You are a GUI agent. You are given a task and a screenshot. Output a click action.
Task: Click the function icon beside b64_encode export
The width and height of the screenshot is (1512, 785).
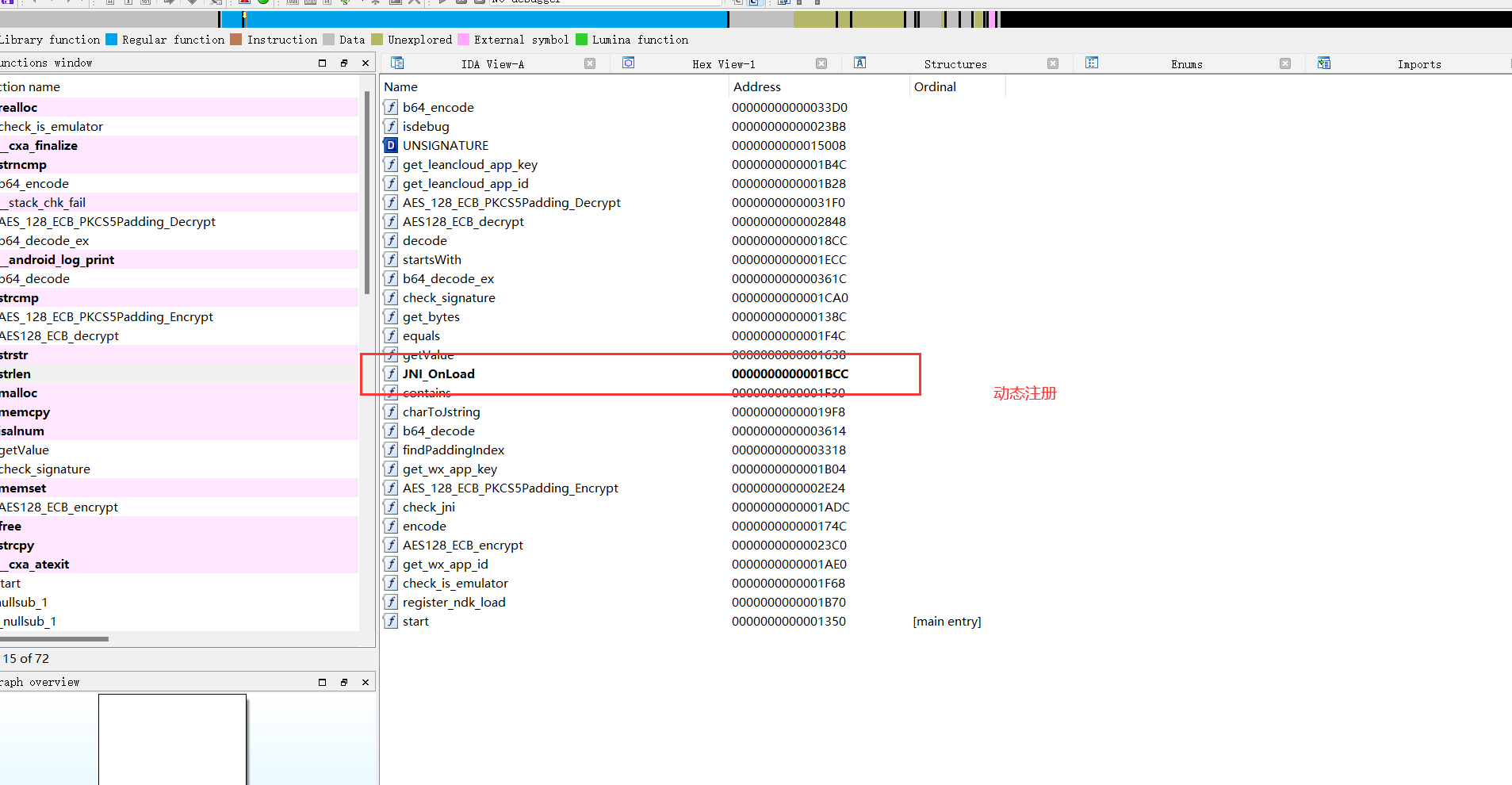pos(391,107)
